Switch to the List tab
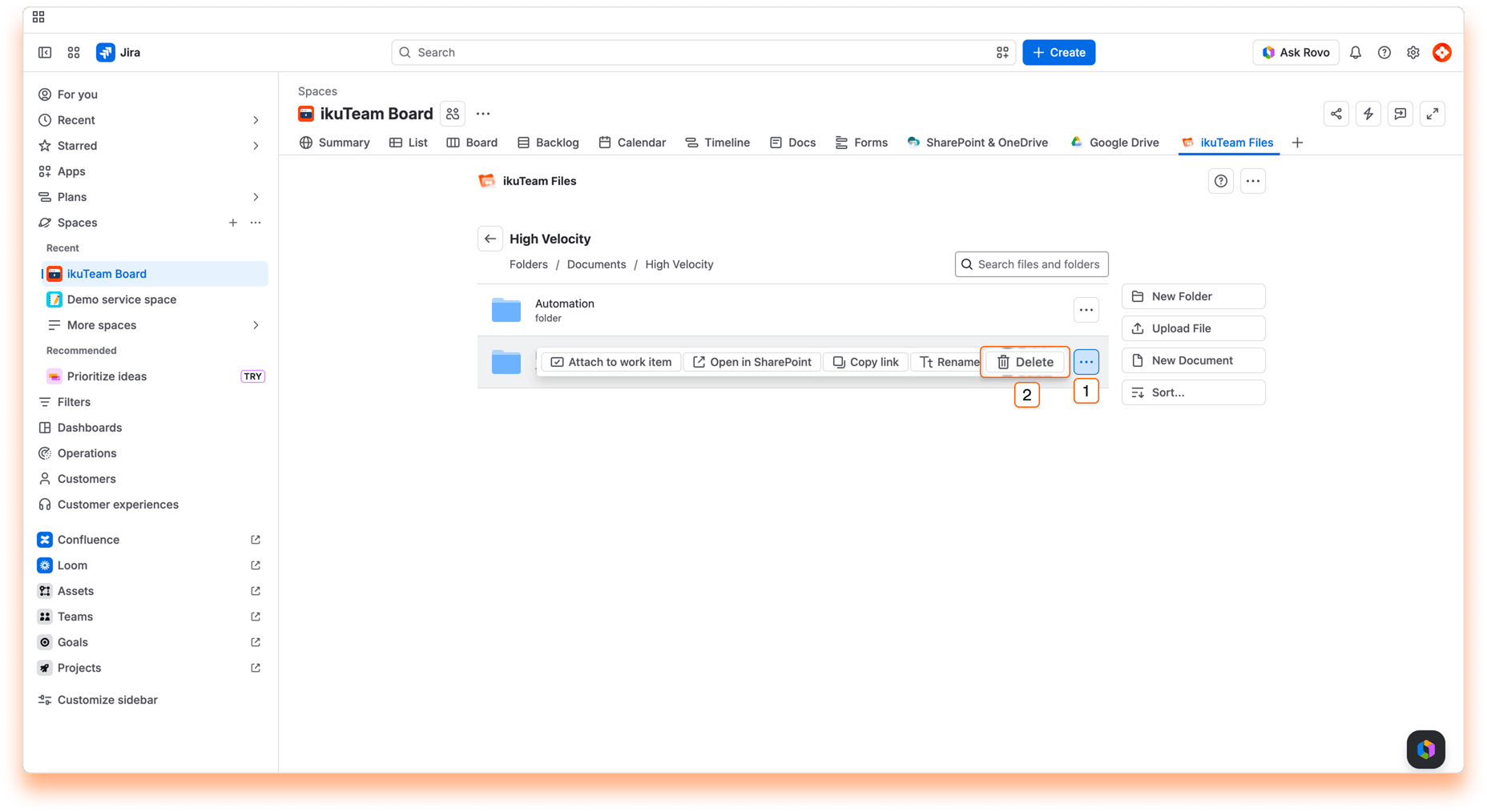The image size is (1487, 812). click(409, 143)
